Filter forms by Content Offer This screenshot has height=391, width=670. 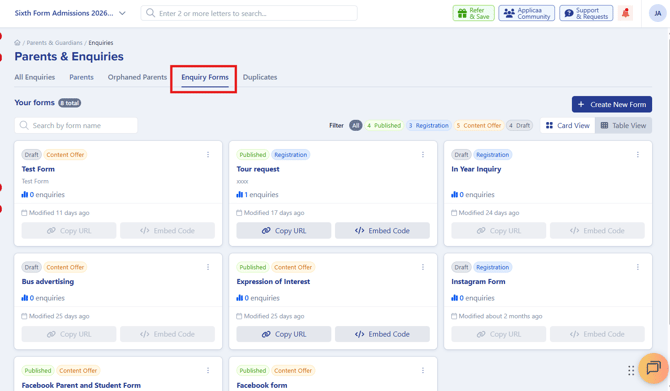[479, 126]
